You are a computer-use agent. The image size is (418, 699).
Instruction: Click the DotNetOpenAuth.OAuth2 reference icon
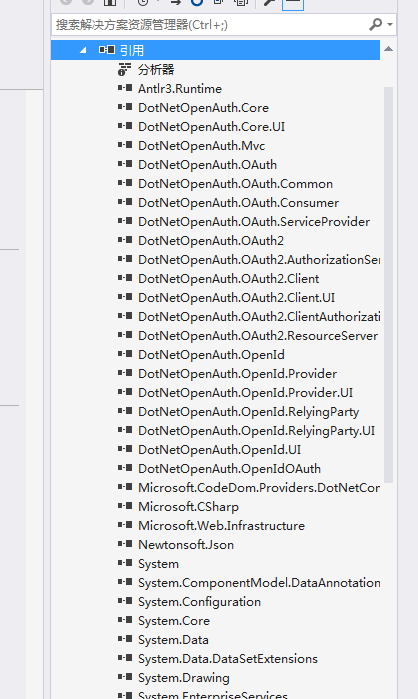click(x=125, y=240)
